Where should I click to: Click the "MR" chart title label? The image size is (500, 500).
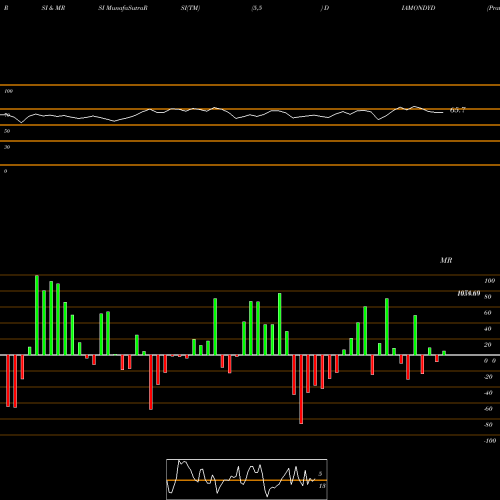pyautogui.click(x=446, y=260)
